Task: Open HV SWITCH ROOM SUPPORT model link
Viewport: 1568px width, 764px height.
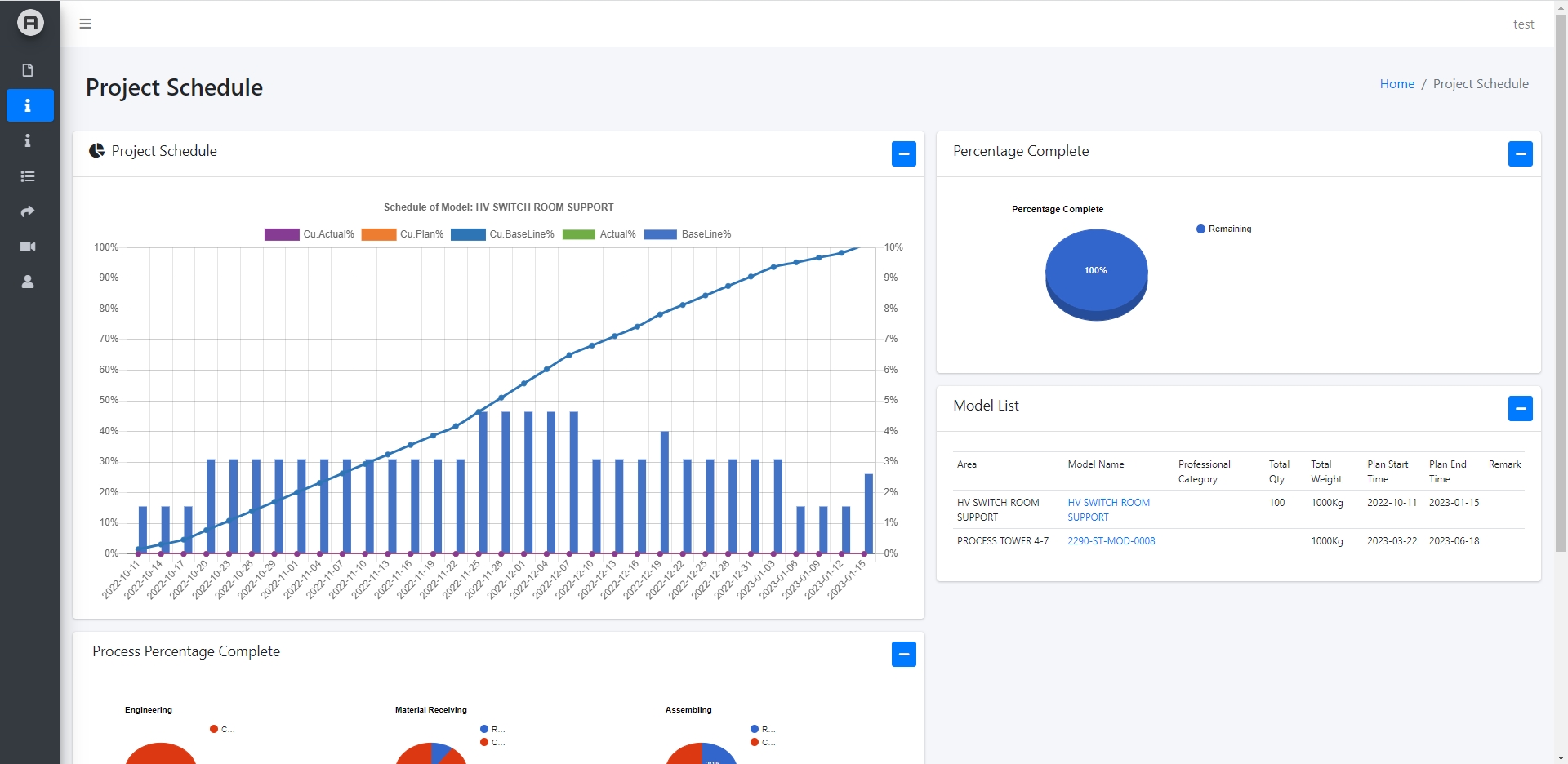Action: 1108,510
